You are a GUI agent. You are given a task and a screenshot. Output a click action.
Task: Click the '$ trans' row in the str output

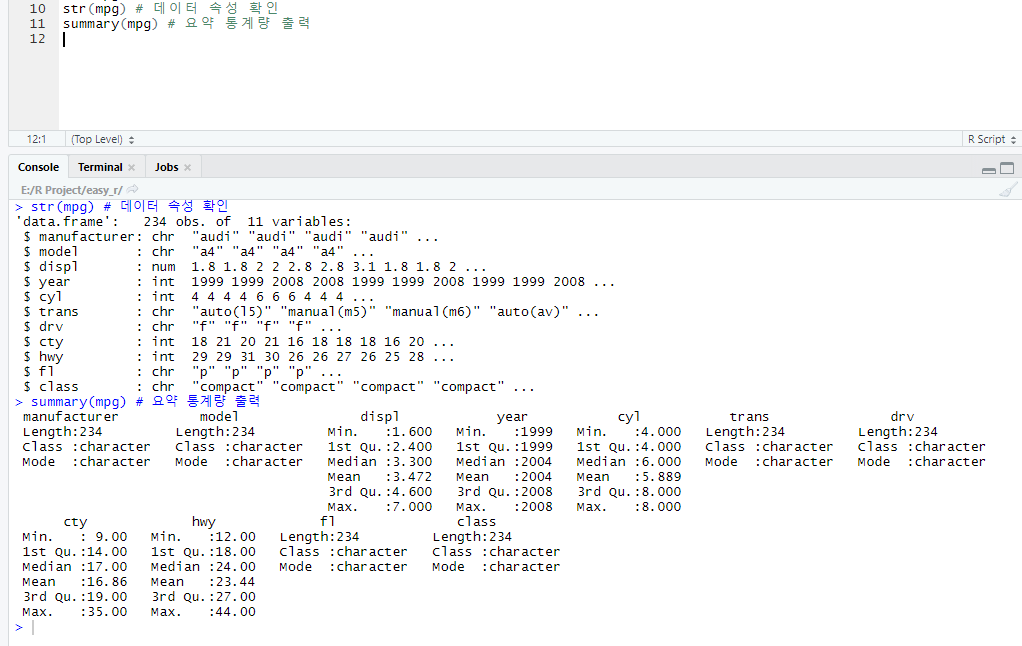(x=311, y=312)
